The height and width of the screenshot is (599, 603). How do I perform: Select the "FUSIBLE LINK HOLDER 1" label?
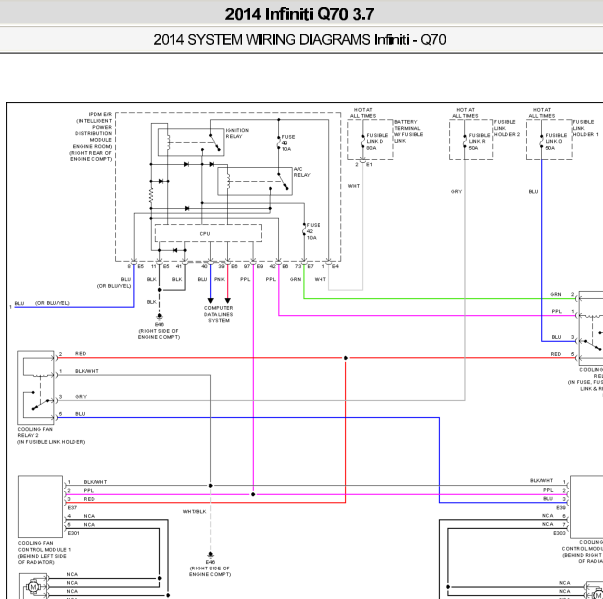[x=585, y=128]
